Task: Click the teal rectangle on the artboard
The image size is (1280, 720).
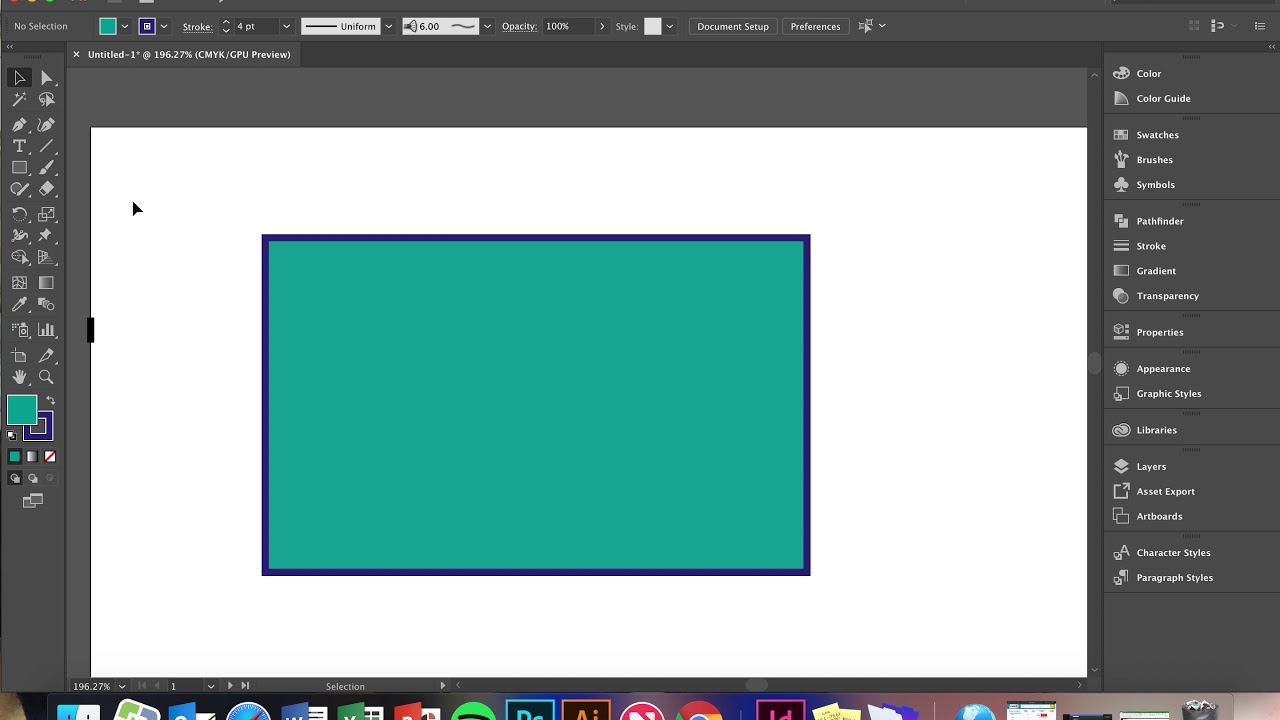Action: tap(536, 405)
